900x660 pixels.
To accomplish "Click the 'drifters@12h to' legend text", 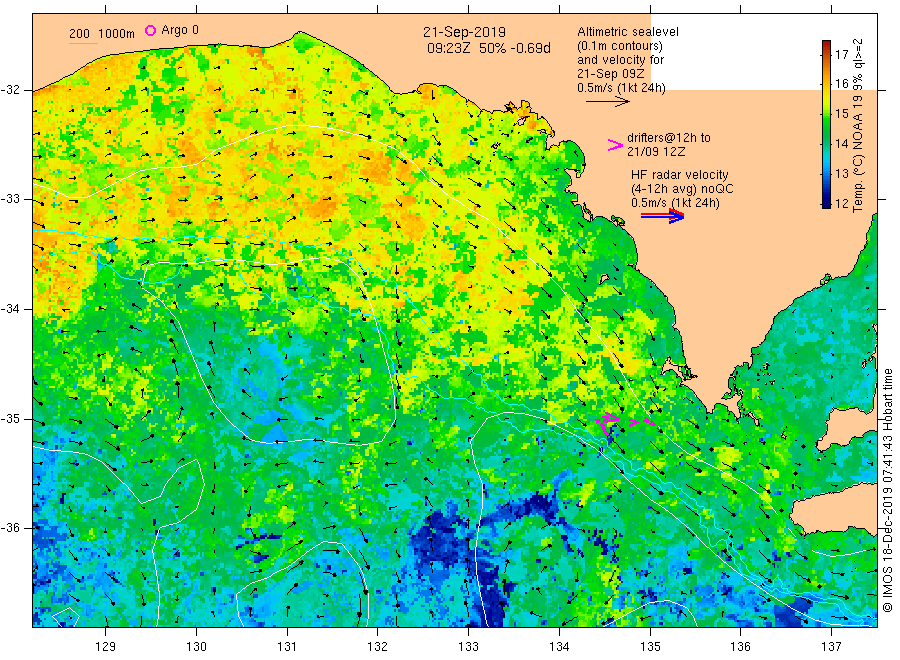I will [669, 138].
